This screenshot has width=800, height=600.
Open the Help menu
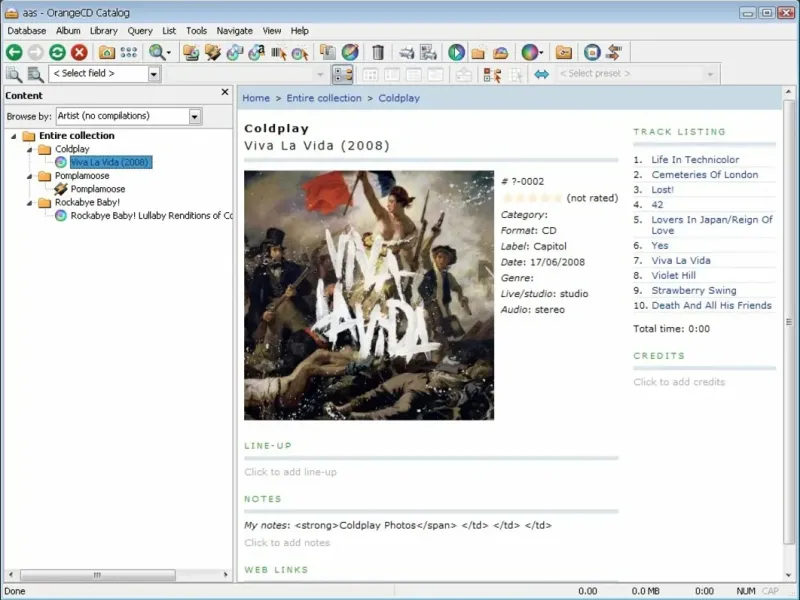click(299, 31)
